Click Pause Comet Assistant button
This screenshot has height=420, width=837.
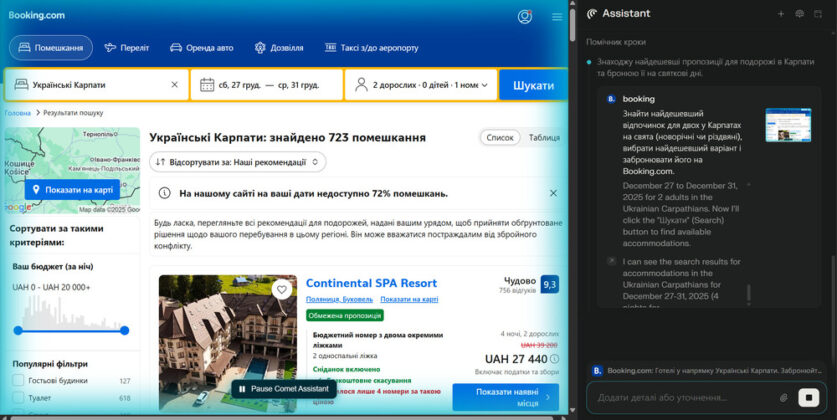coord(284,389)
